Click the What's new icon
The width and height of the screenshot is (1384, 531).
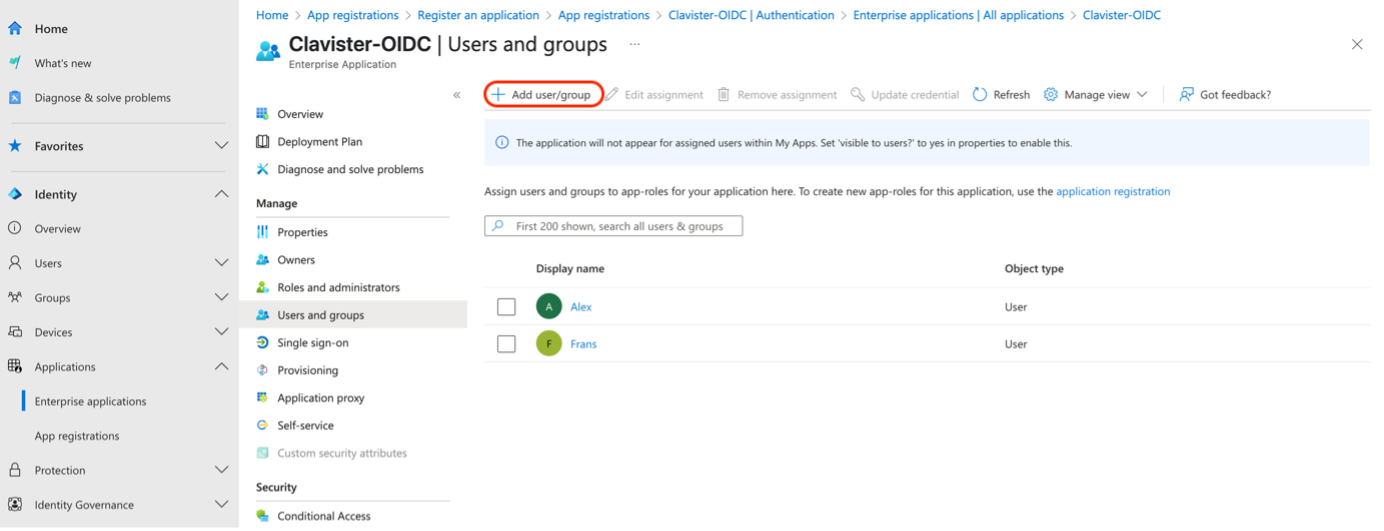click(x=15, y=63)
